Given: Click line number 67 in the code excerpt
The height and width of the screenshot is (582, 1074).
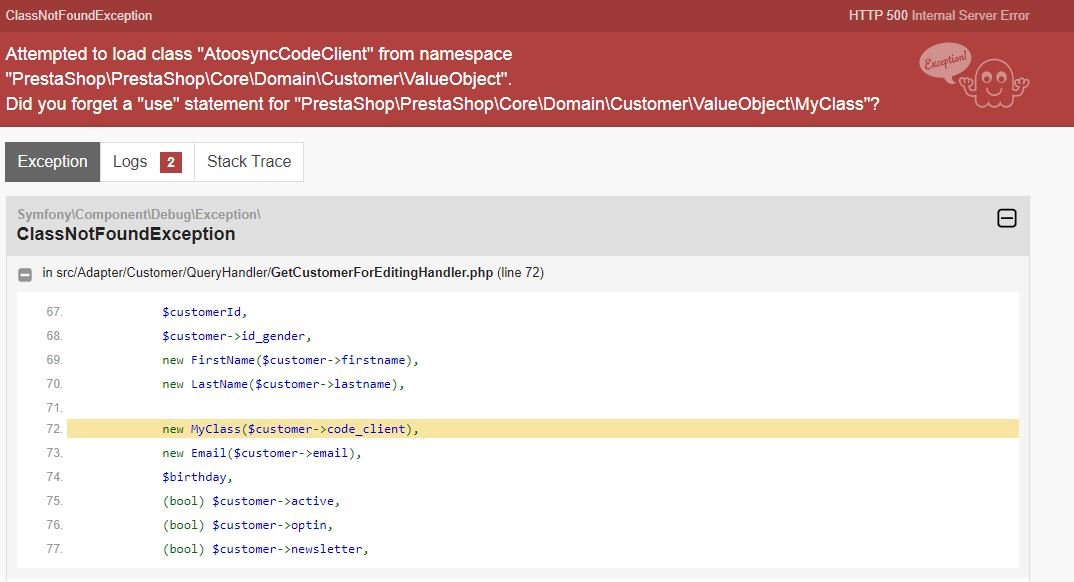Looking at the screenshot, I should pos(54,312).
